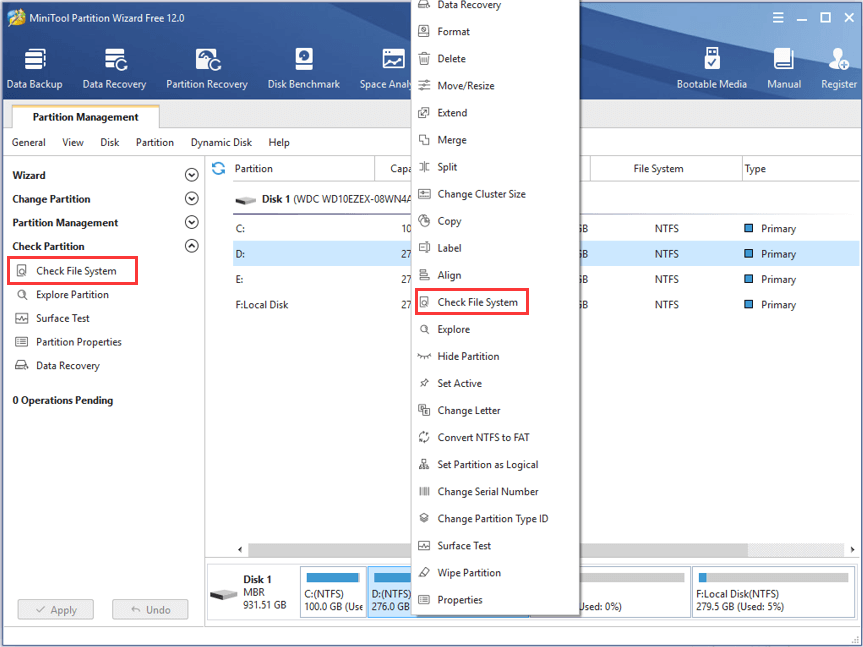Create Bootable Media
The height and width of the screenshot is (647, 863).
pyautogui.click(x=712, y=69)
